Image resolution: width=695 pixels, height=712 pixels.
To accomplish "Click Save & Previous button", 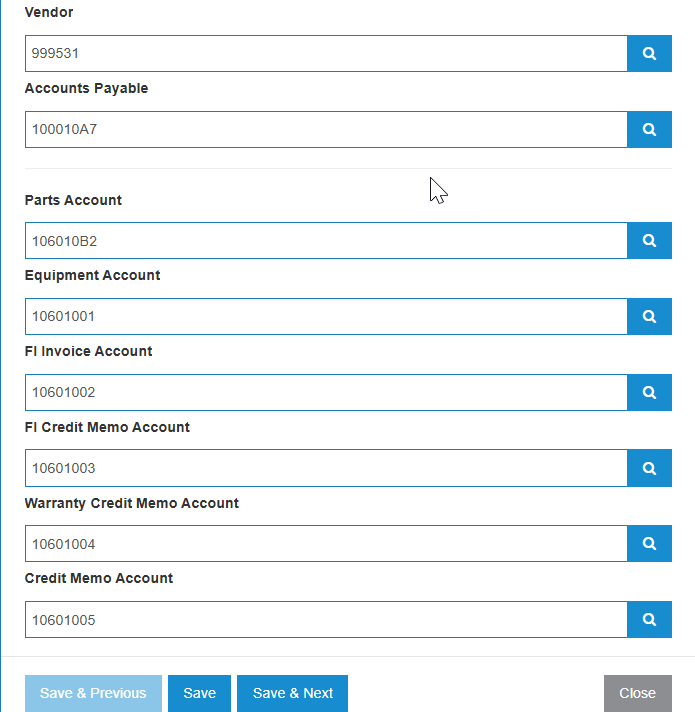I will coord(93,693).
